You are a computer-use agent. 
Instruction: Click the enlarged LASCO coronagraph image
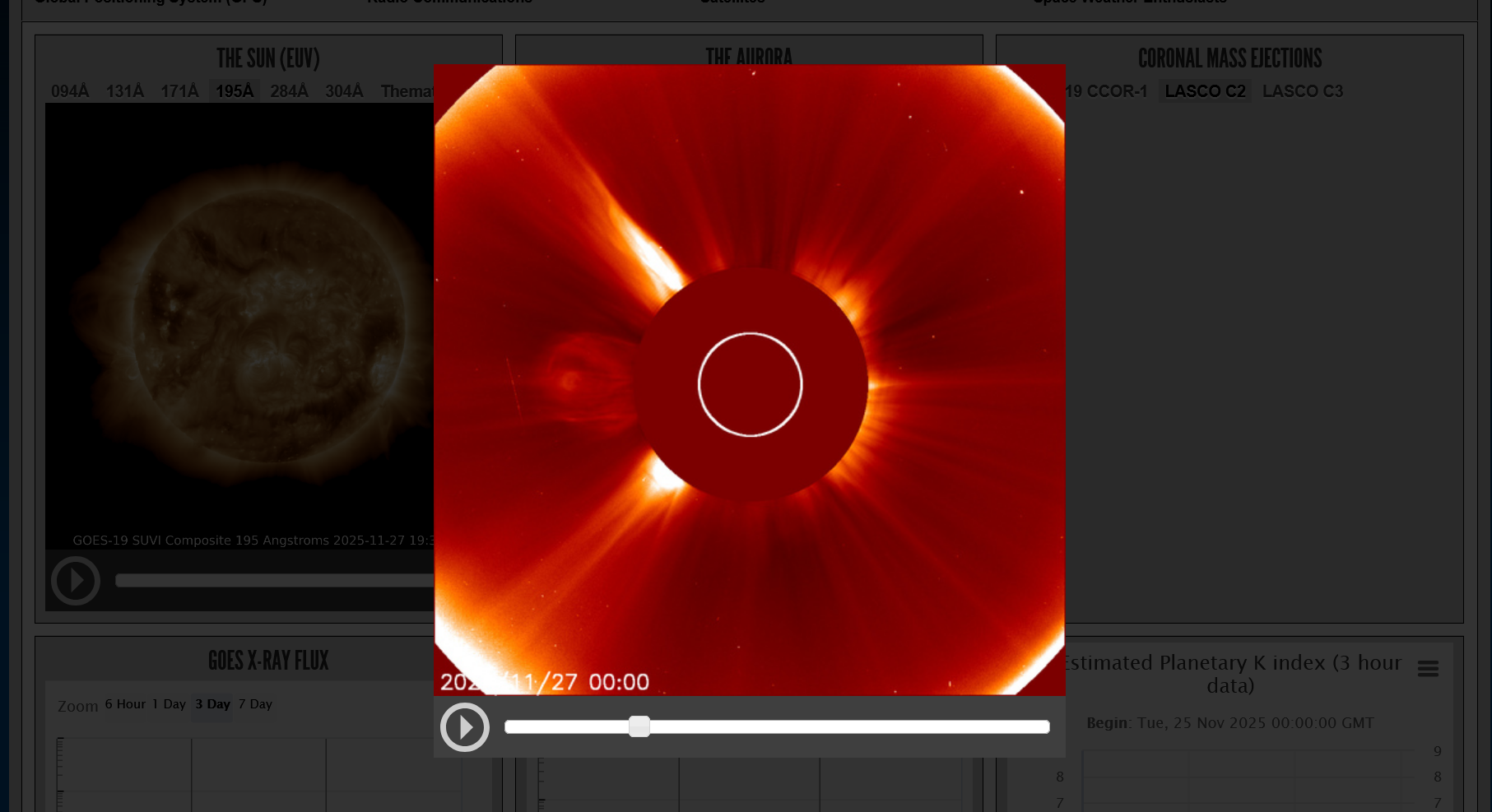point(749,380)
